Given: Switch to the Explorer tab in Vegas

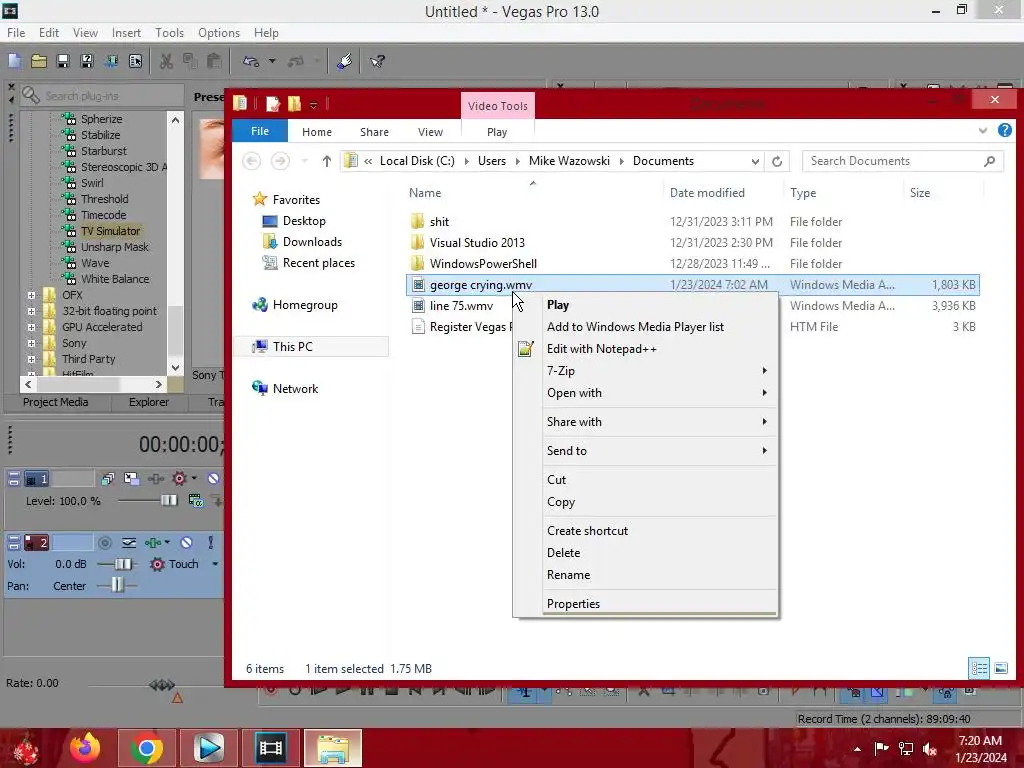Looking at the screenshot, I should coord(148,402).
